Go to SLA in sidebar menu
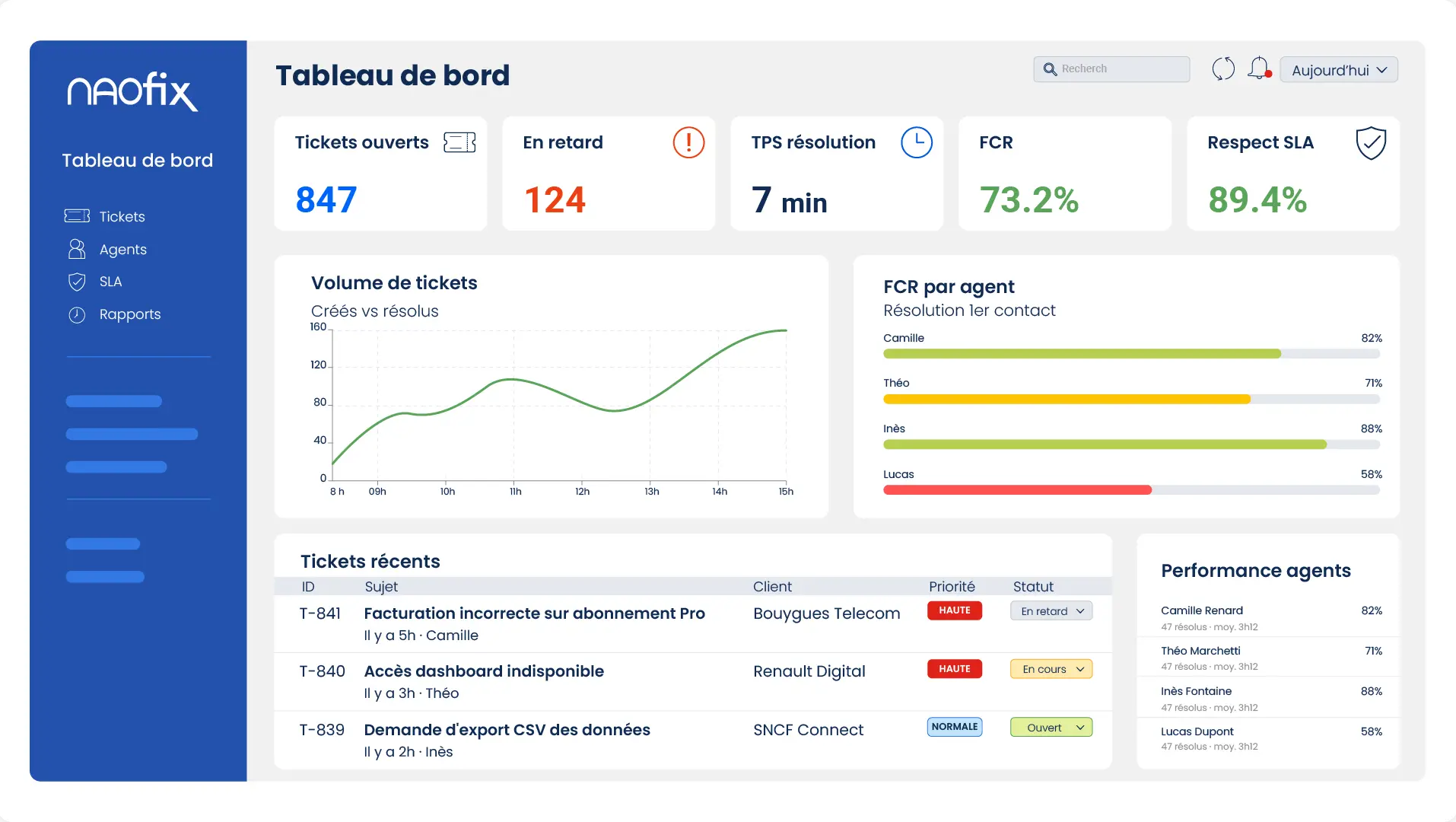 pyautogui.click(x=110, y=282)
